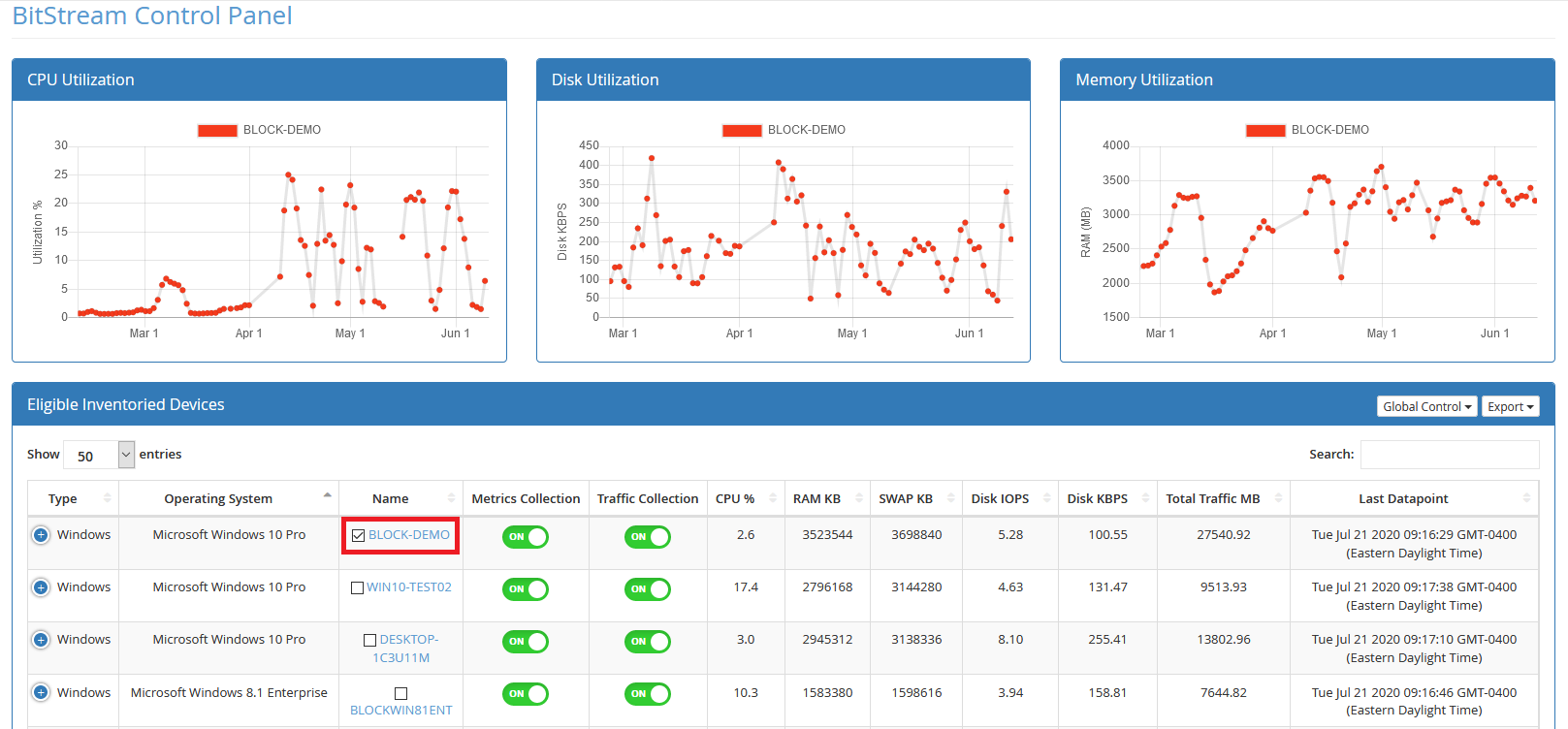Viewport: 1568px width, 729px height.
Task: Sort by Type column arrows
Action: point(107,498)
